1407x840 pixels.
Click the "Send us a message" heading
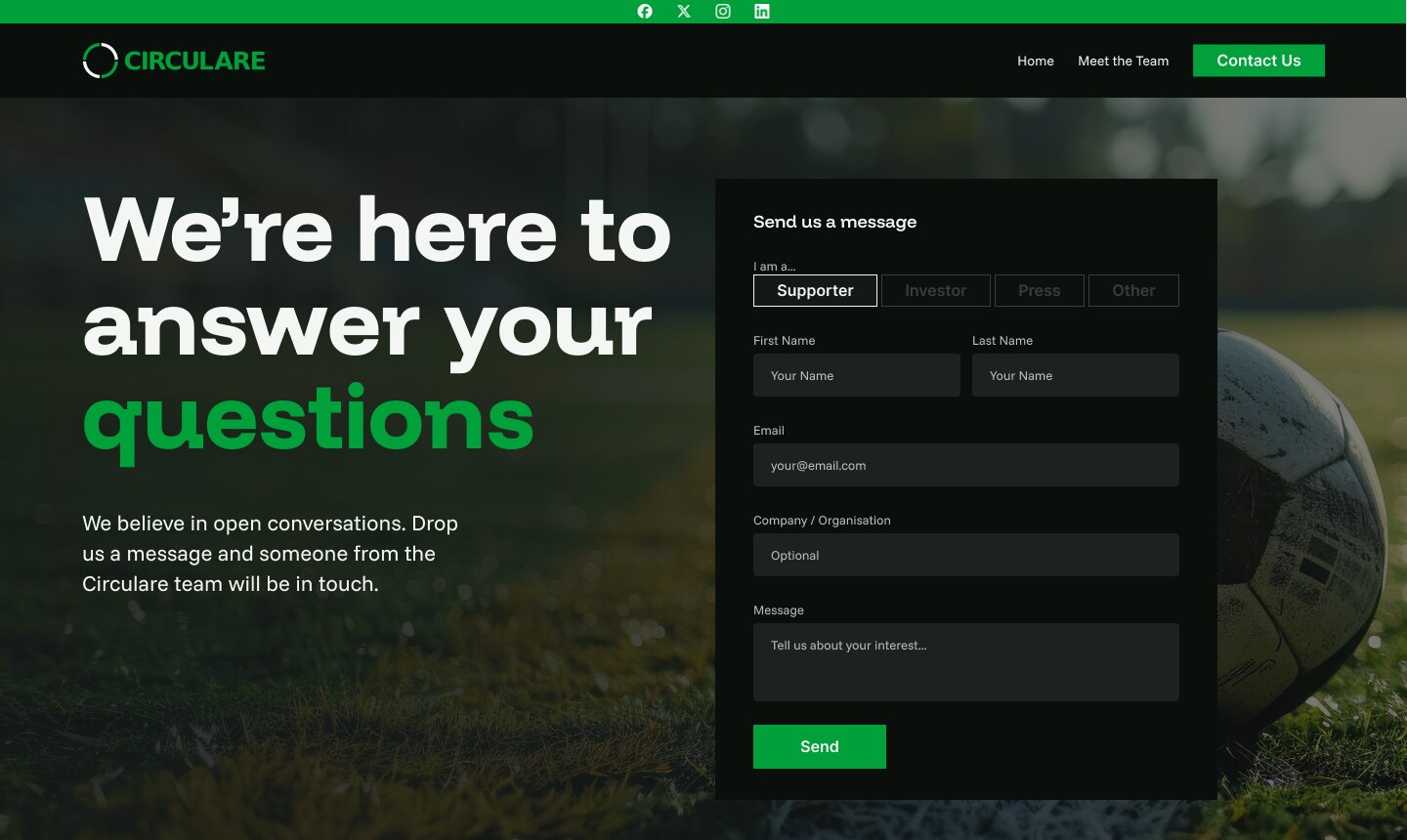[835, 222]
